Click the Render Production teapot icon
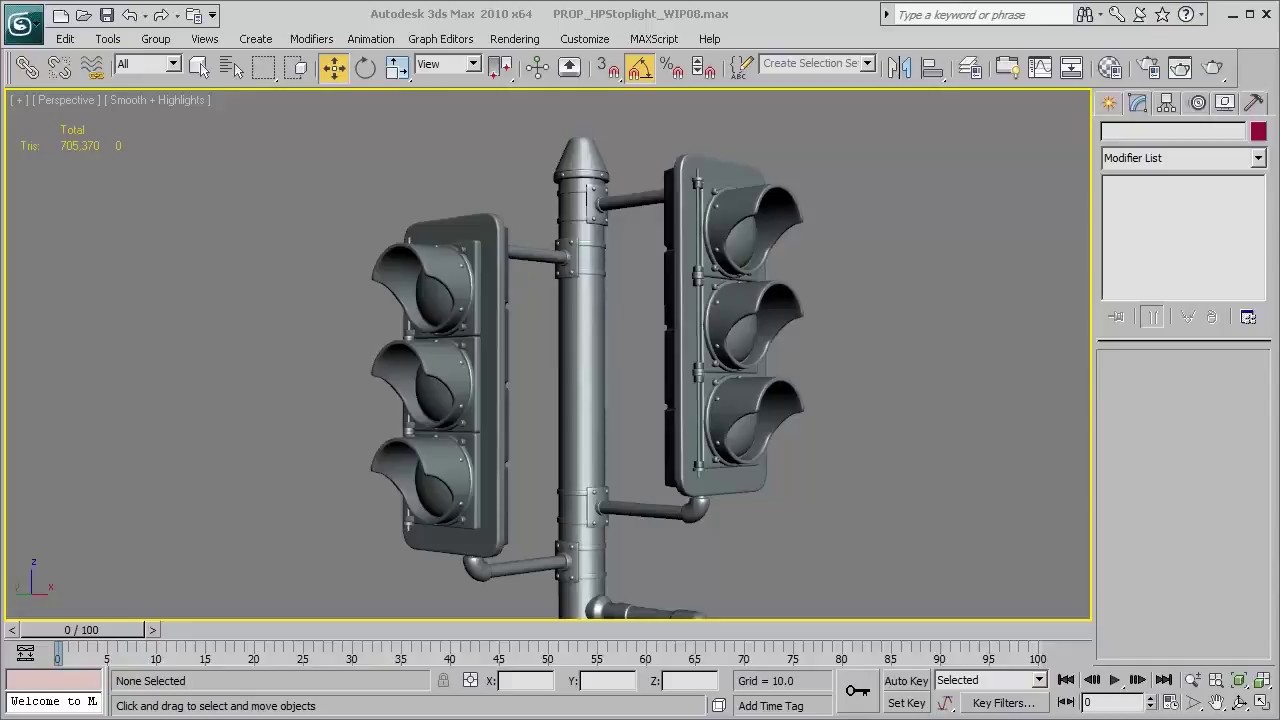Image resolution: width=1280 pixels, height=720 pixels. pyautogui.click(x=1213, y=68)
